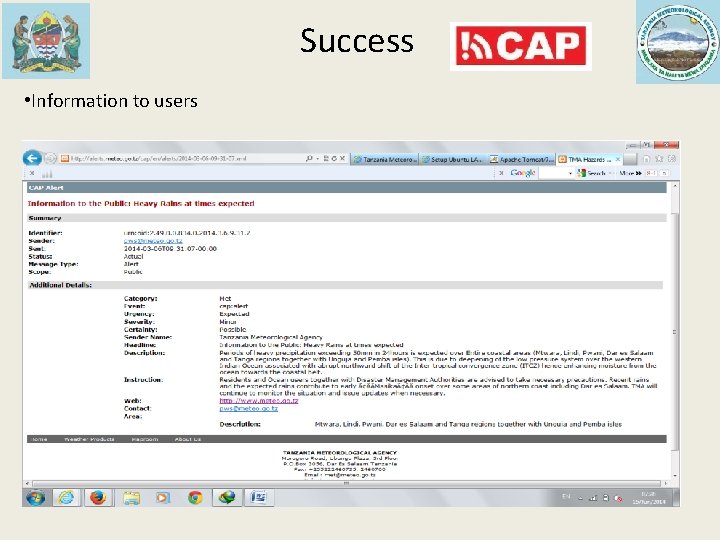720x540 pixels.
Task: Expand the Google toolbar More menu
Action: (x=630, y=173)
